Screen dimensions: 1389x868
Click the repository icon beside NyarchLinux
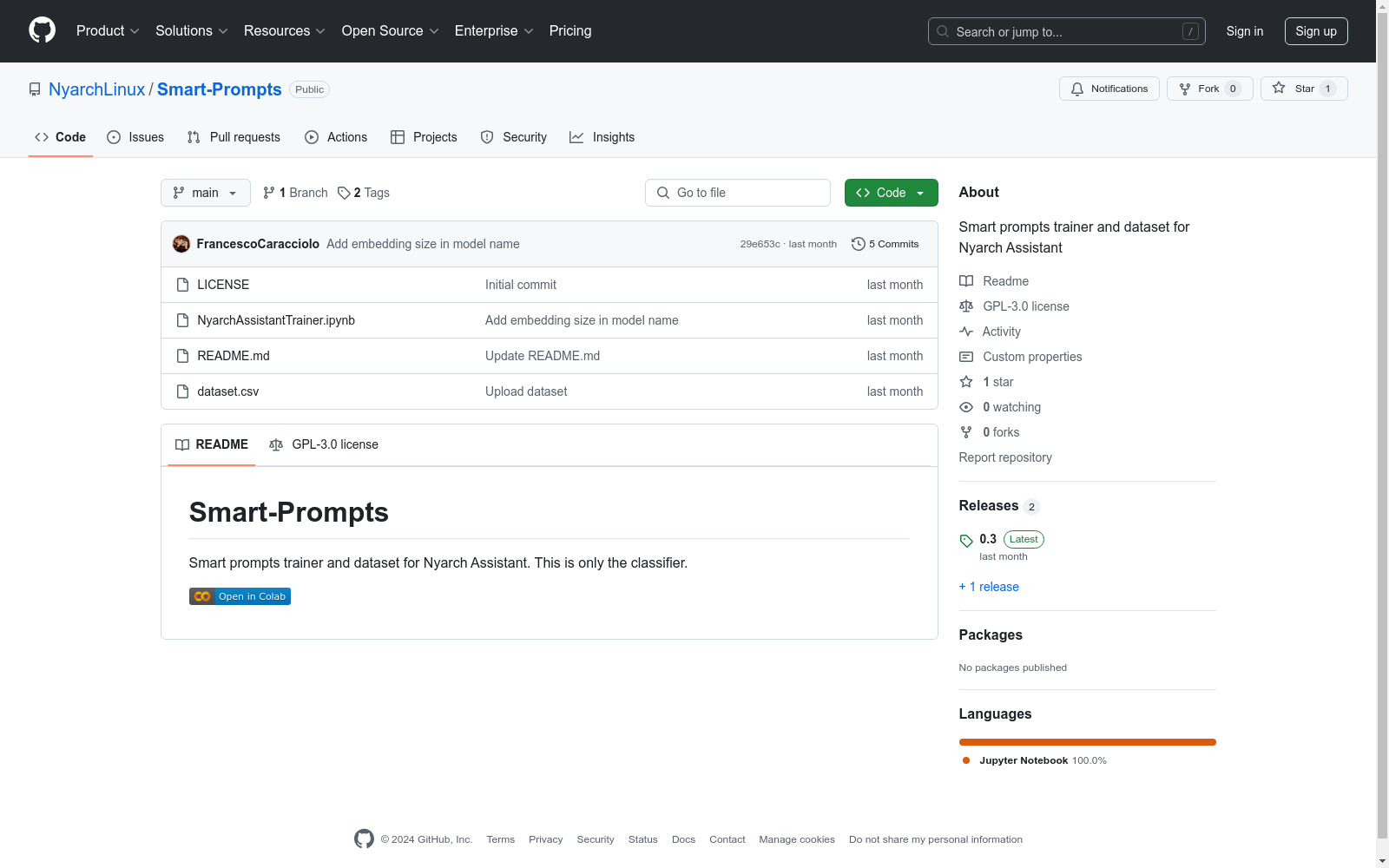35,89
